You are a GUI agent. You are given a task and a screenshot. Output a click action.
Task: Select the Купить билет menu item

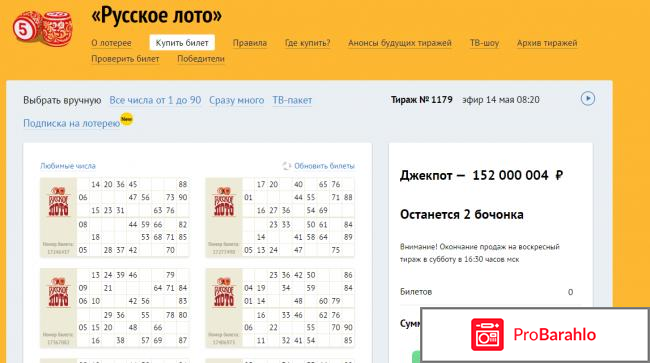(x=182, y=43)
